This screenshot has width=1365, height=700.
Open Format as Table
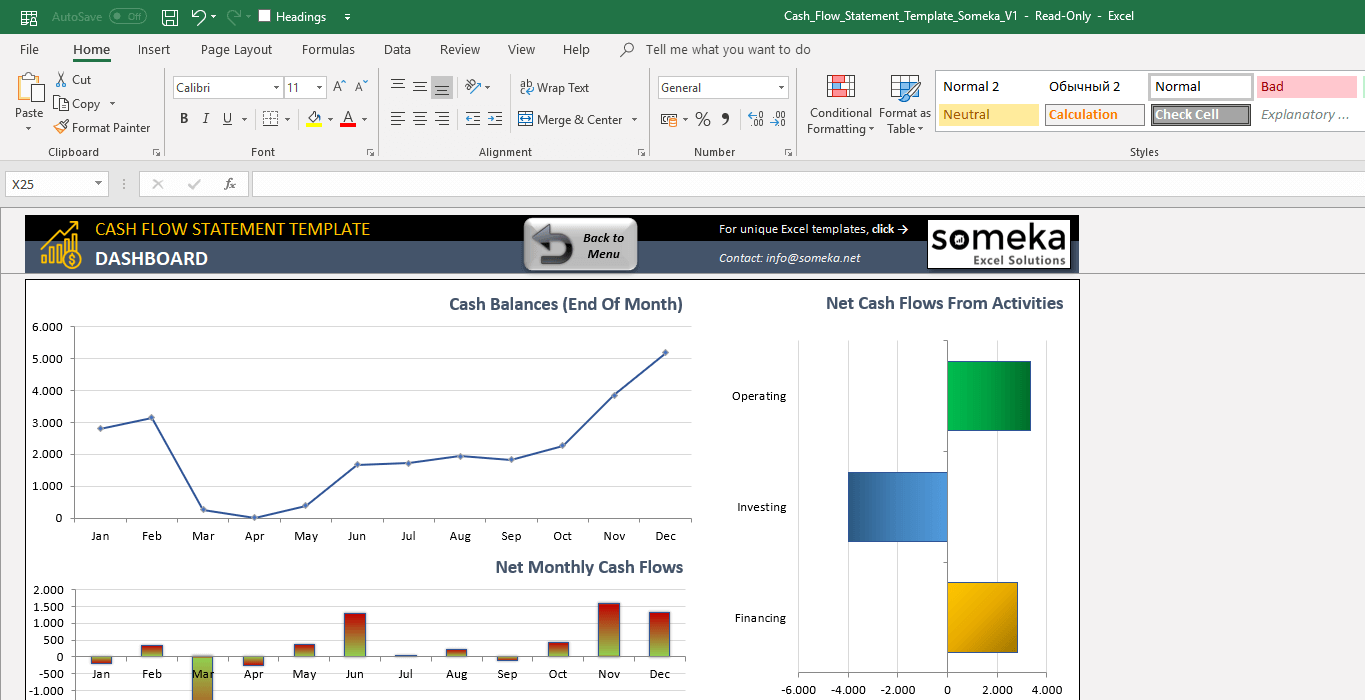click(905, 104)
